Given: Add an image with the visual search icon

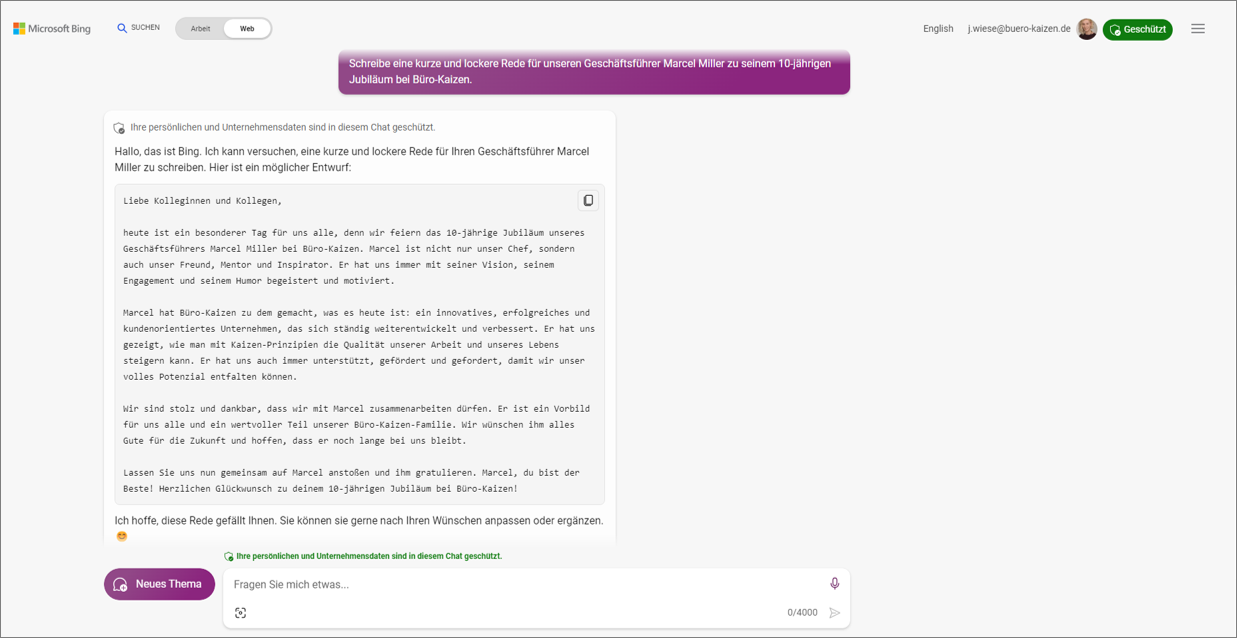Looking at the screenshot, I should click(x=241, y=613).
